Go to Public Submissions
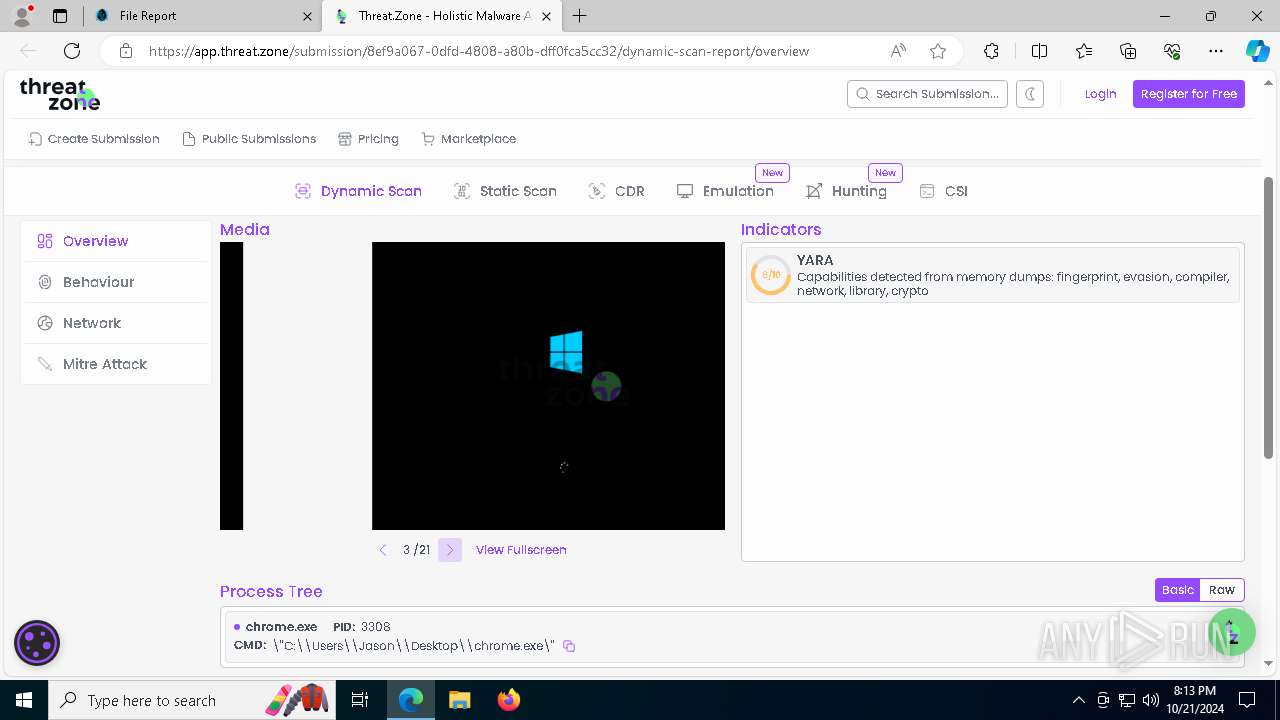This screenshot has width=1280, height=720. point(249,139)
